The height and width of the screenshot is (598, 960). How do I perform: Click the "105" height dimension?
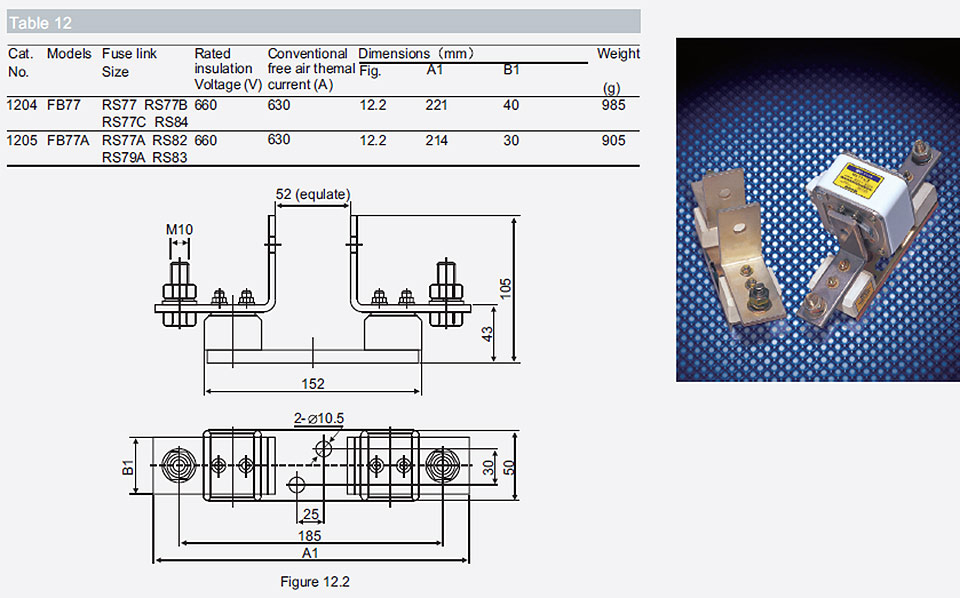(506, 289)
